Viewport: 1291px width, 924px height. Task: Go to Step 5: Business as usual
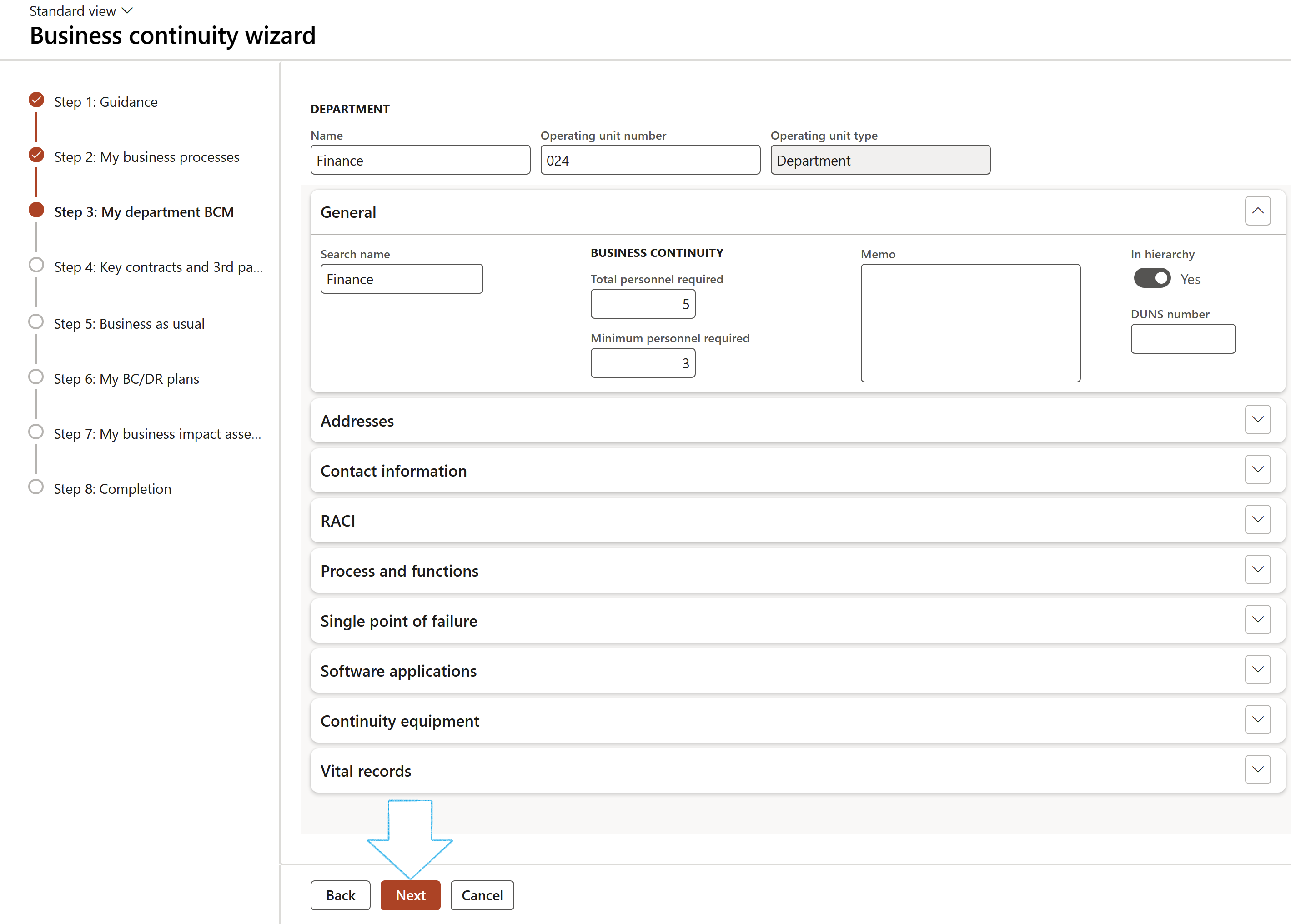click(129, 324)
